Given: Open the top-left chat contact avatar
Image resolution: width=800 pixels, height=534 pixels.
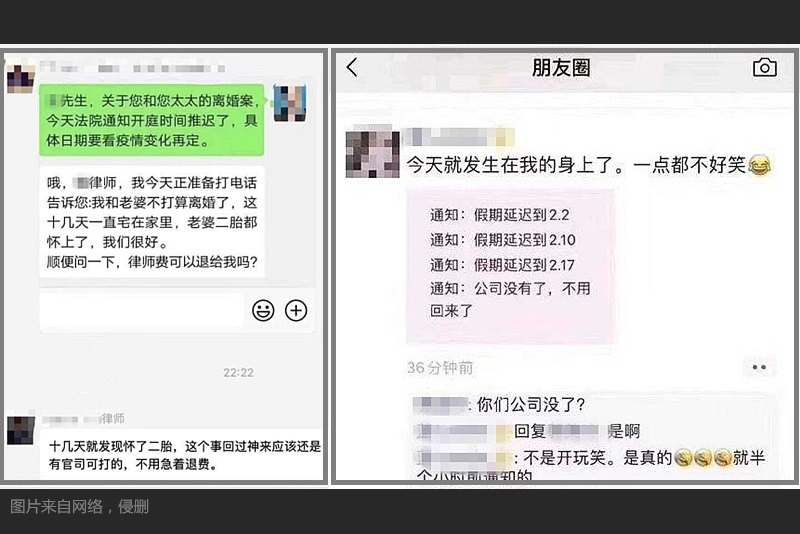Looking at the screenshot, I should (20, 77).
